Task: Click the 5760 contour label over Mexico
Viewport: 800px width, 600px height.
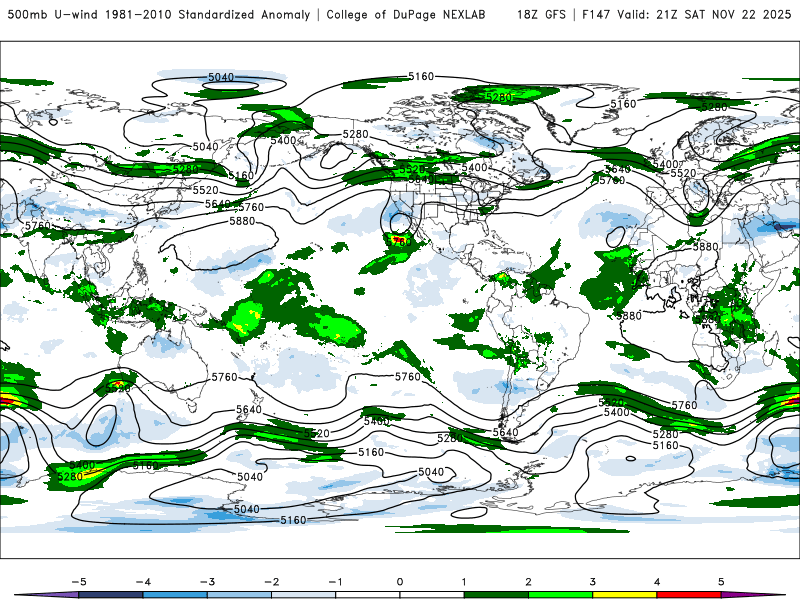Action: coord(398,242)
